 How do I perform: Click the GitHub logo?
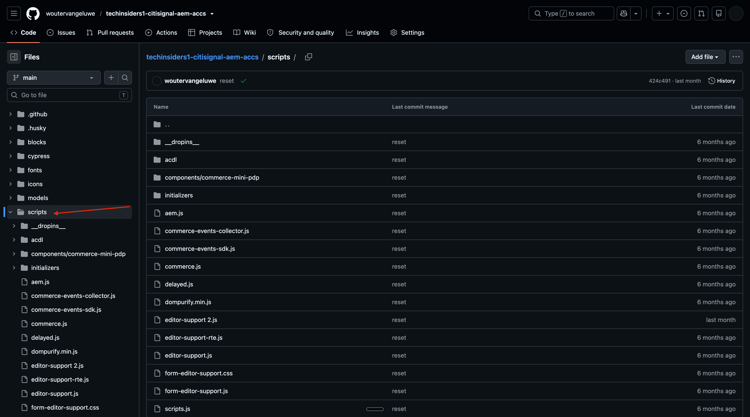coord(33,13)
